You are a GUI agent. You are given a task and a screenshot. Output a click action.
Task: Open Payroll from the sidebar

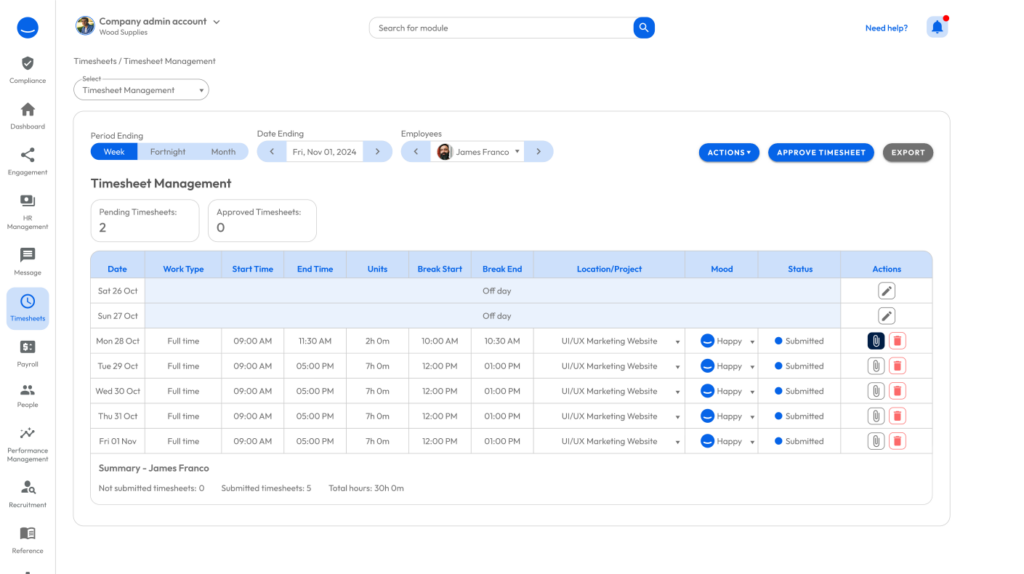[27, 353]
